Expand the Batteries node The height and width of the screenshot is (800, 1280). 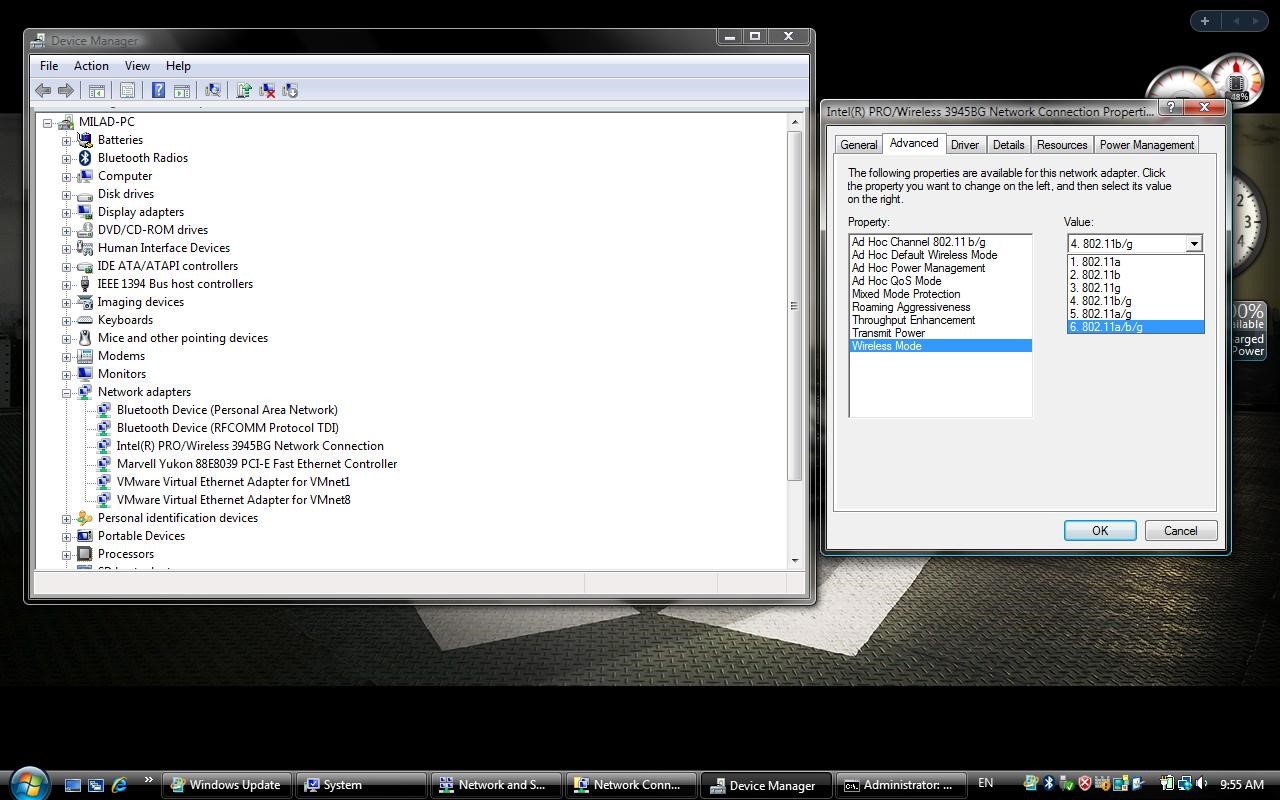[66, 140]
